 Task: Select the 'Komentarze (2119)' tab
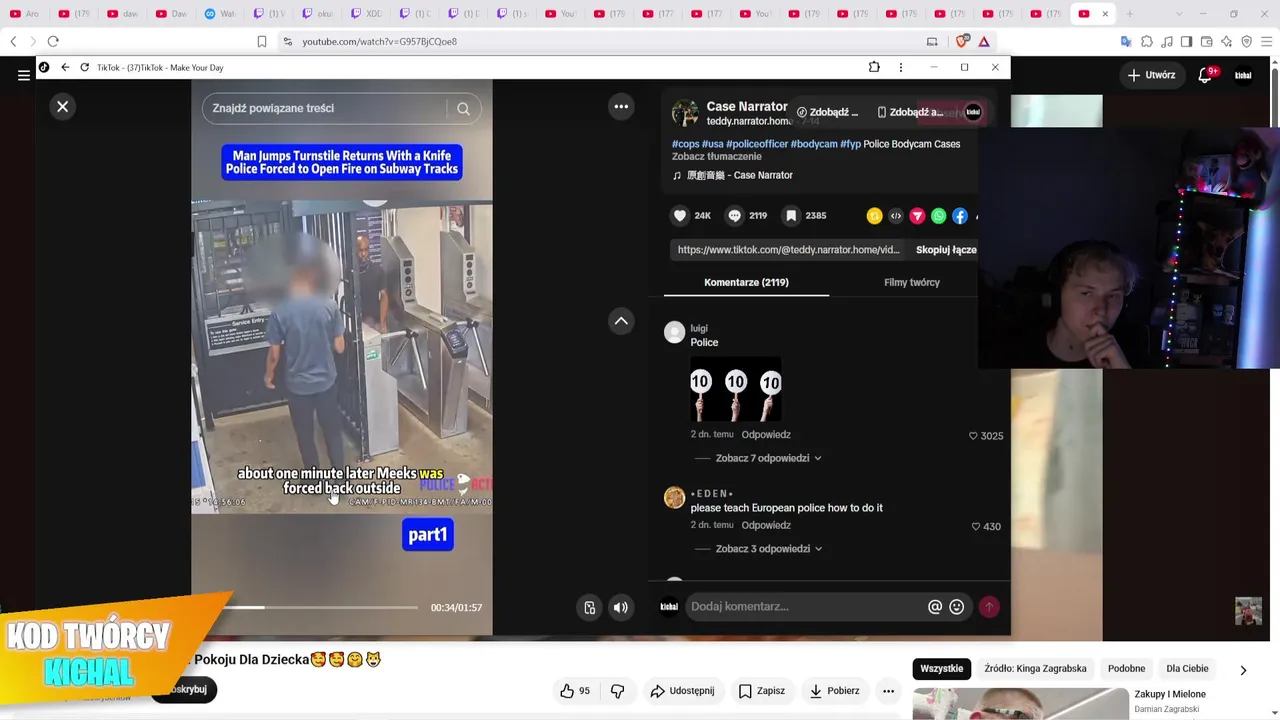[x=746, y=282]
